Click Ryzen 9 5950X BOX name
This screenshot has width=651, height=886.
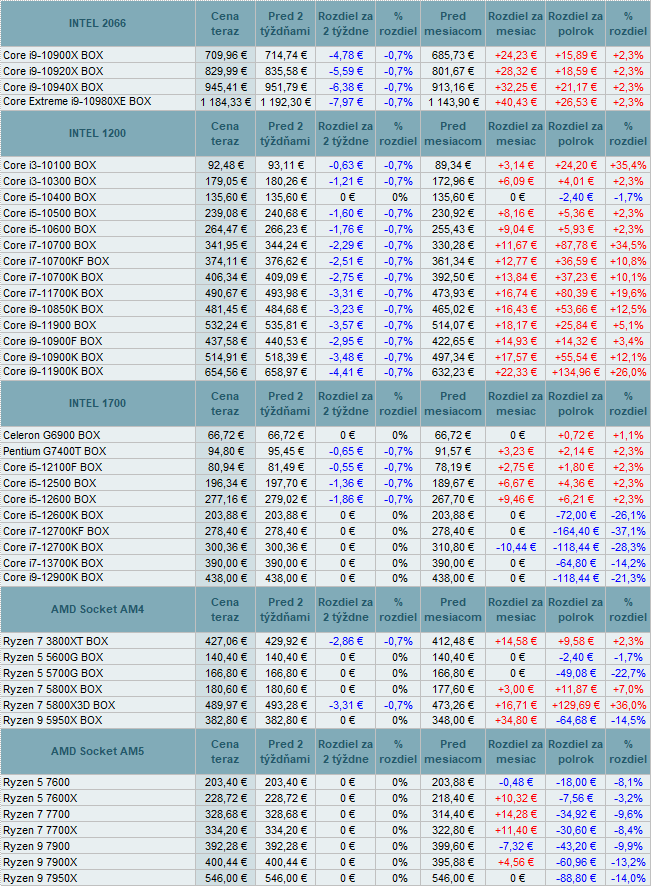pos(53,720)
